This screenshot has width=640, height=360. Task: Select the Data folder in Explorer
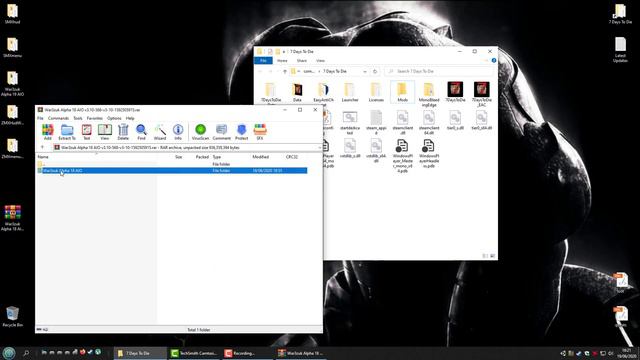click(297, 92)
